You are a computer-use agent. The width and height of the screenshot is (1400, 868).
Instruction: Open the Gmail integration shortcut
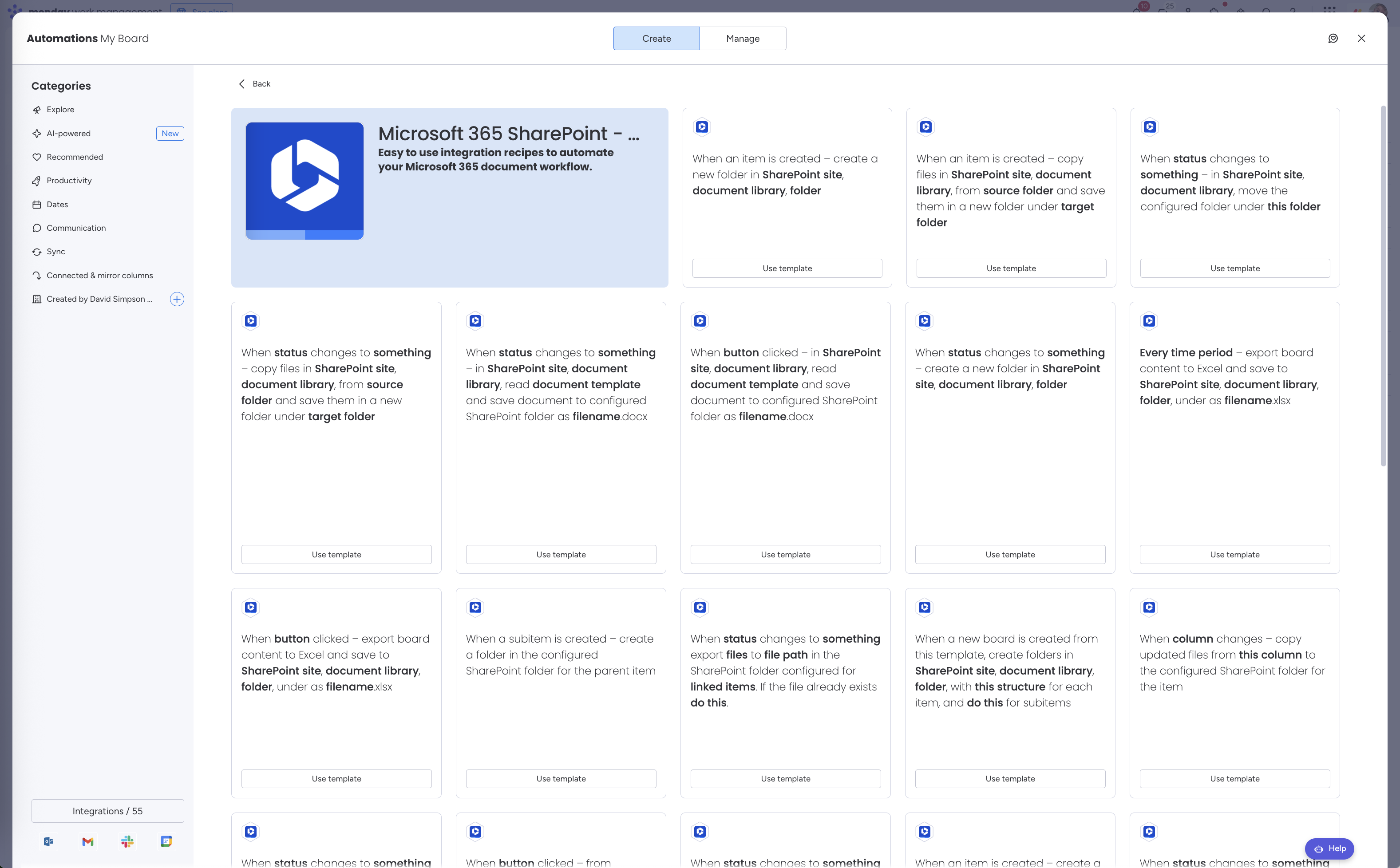point(87,841)
